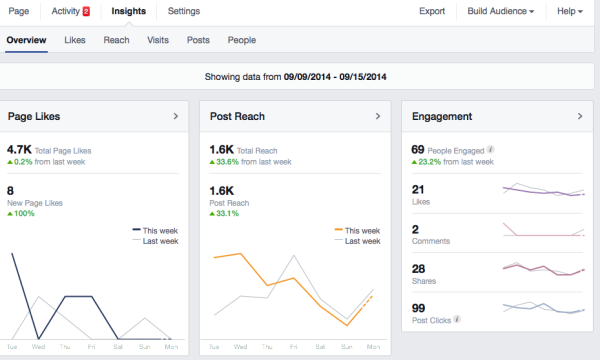Image resolution: width=600 pixels, height=360 pixels.
Task: Click the 33.1% Post Reach change
Action: [224, 213]
